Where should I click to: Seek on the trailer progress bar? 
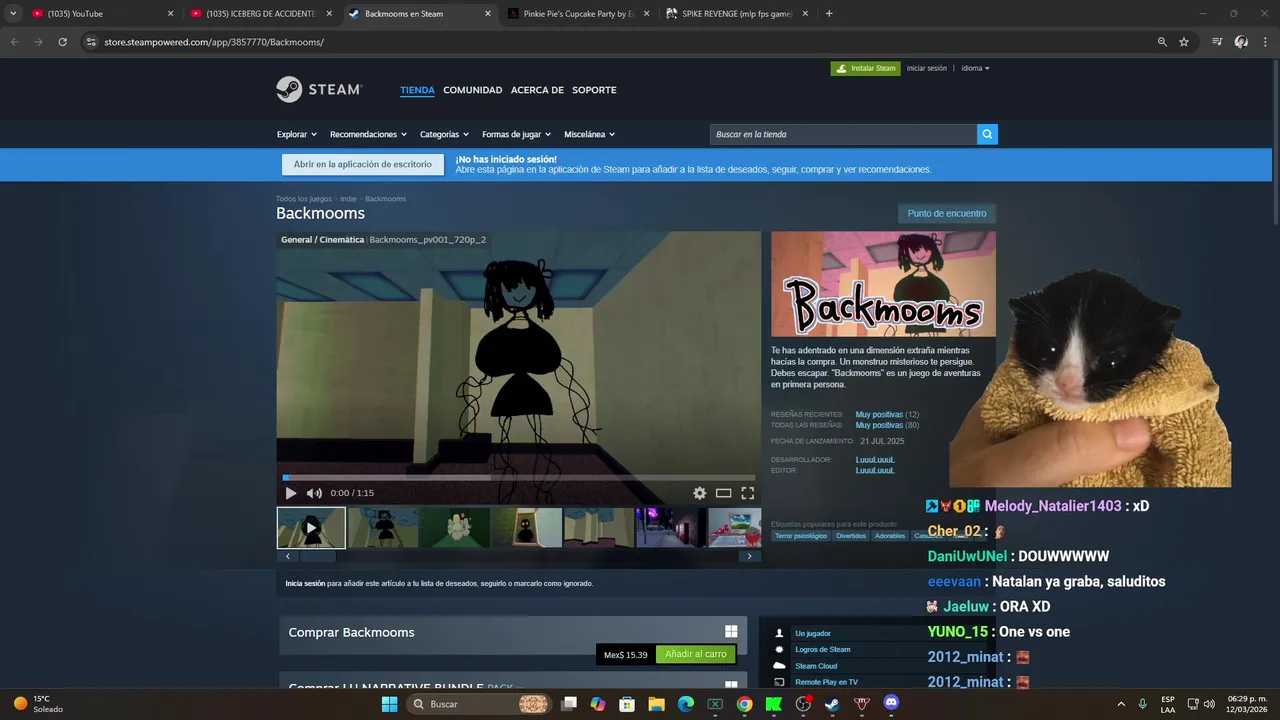pos(518,478)
